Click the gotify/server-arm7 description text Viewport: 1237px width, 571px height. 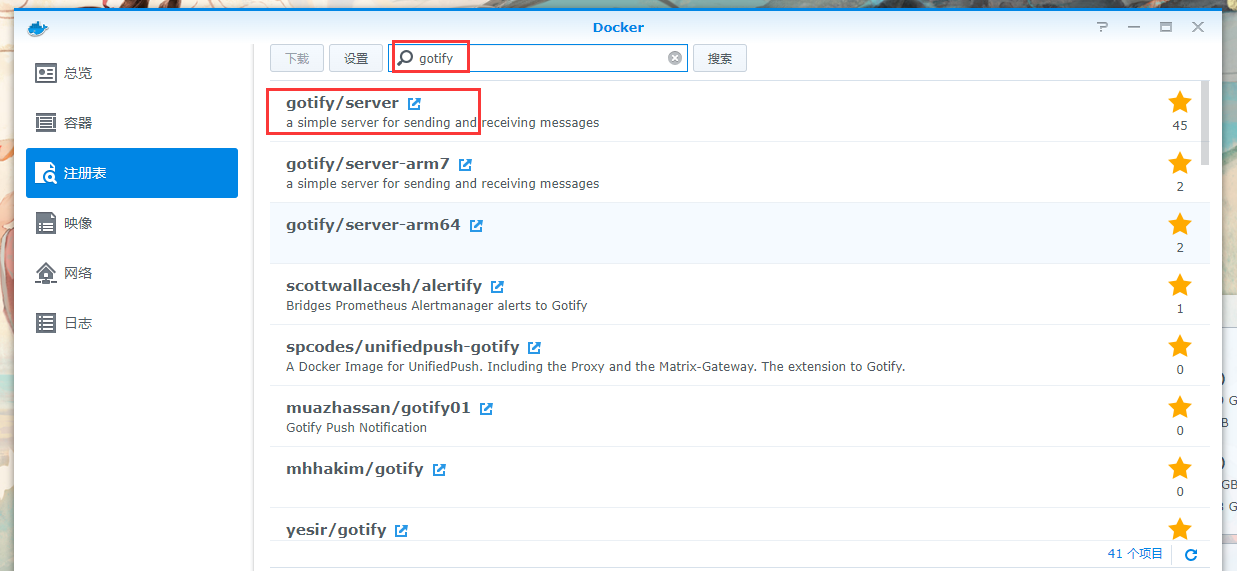[x=443, y=184]
